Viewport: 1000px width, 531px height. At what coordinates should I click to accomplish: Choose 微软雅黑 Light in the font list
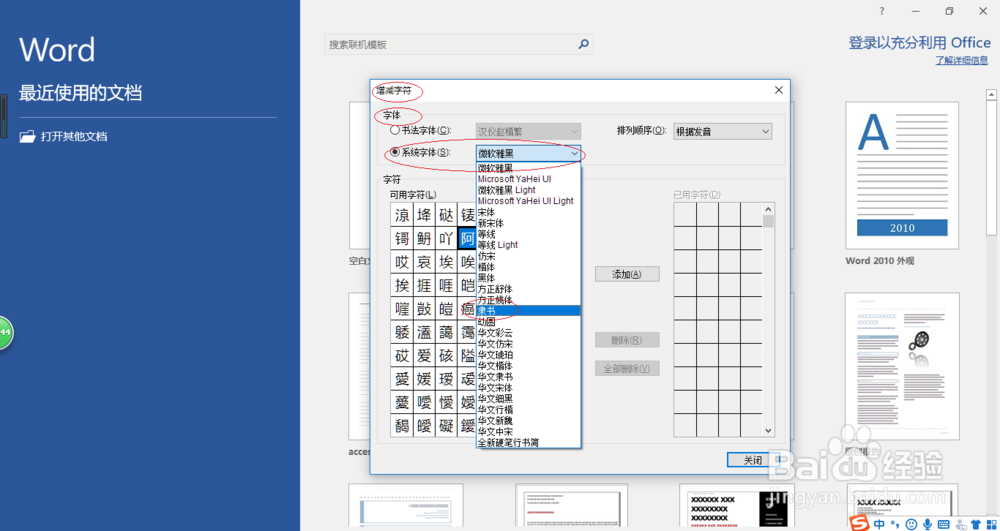pyautogui.click(x=528, y=190)
